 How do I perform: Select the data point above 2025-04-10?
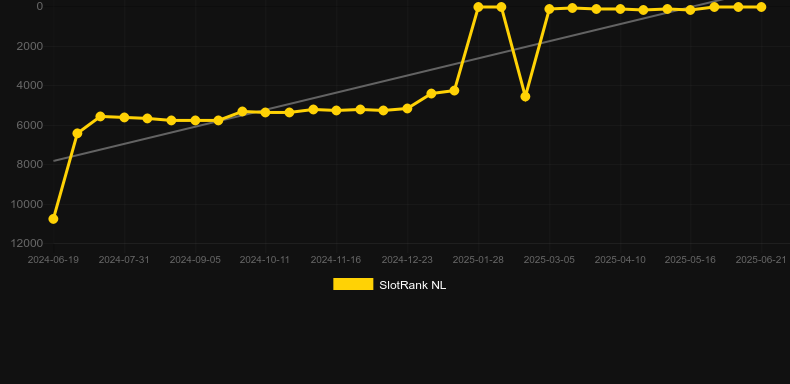click(x=620, y=9)
